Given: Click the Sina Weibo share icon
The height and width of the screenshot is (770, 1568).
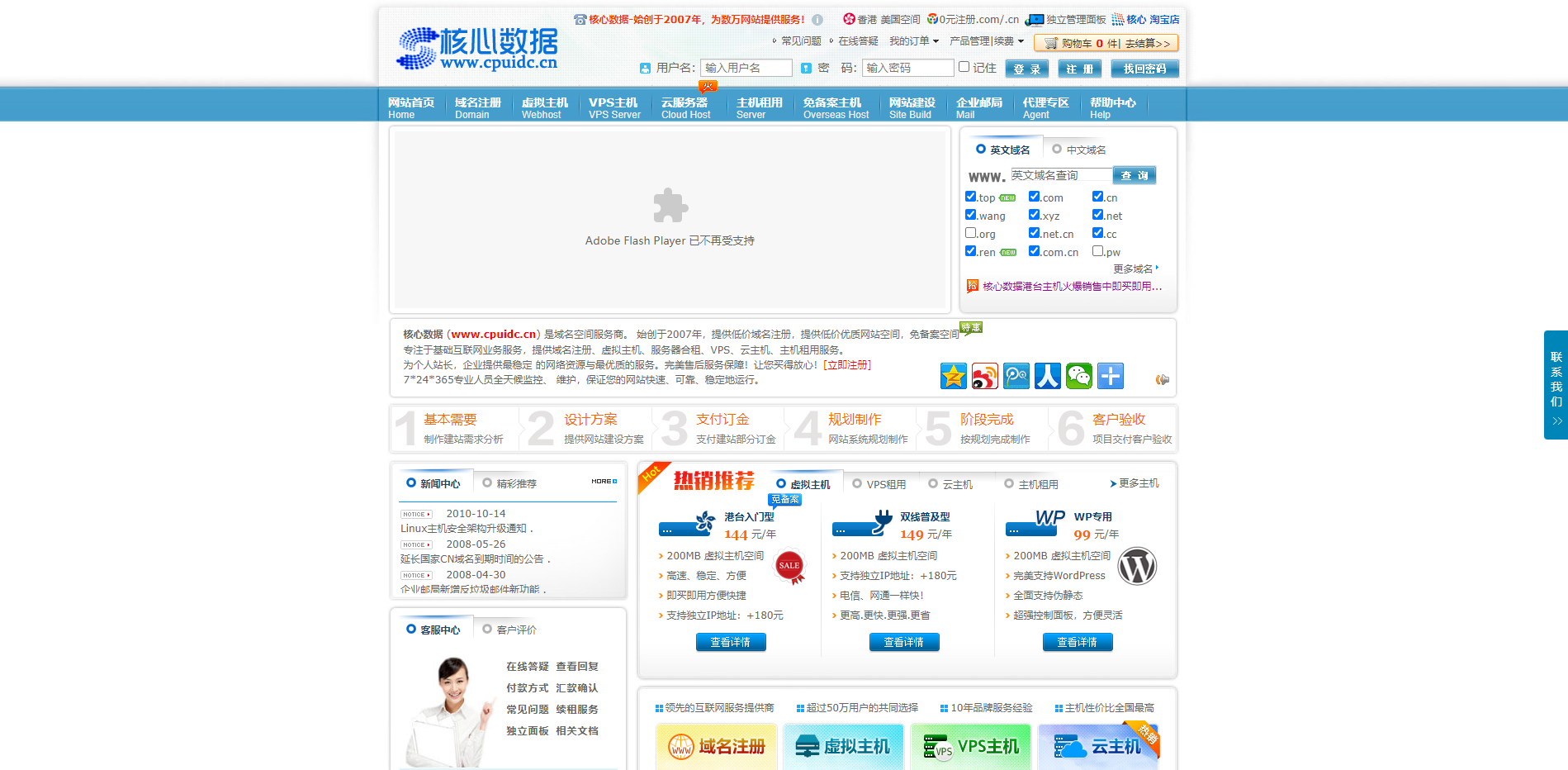Looking at the screenshot, I should [984, 376].
